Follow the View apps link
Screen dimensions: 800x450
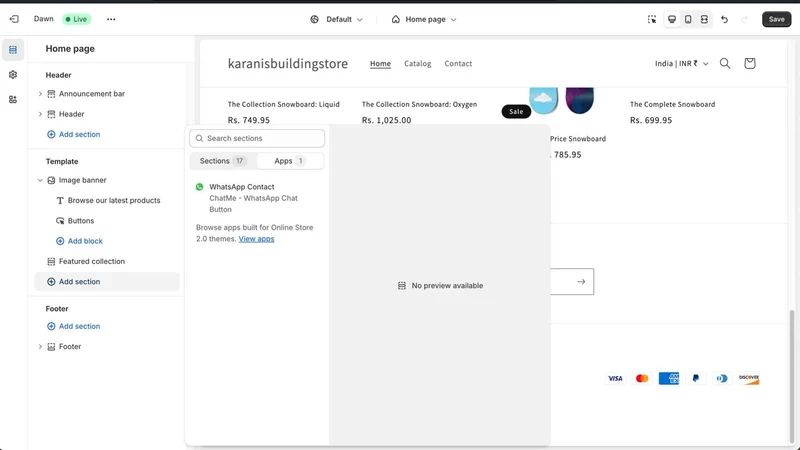click(x=256, y=239)
